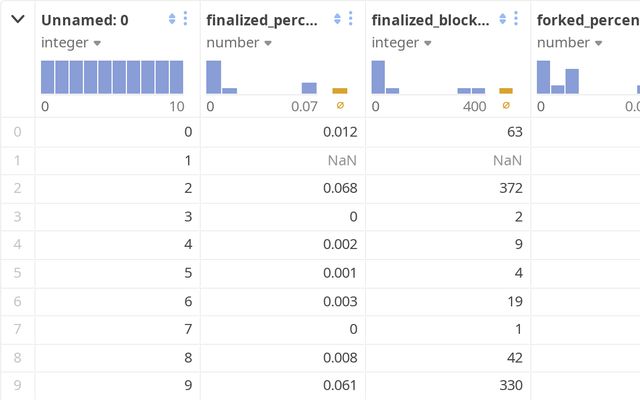Open the finalized_block column options menu
This screenshot has height=400, width=640.
pyautogui.click(x=516, y=19)
